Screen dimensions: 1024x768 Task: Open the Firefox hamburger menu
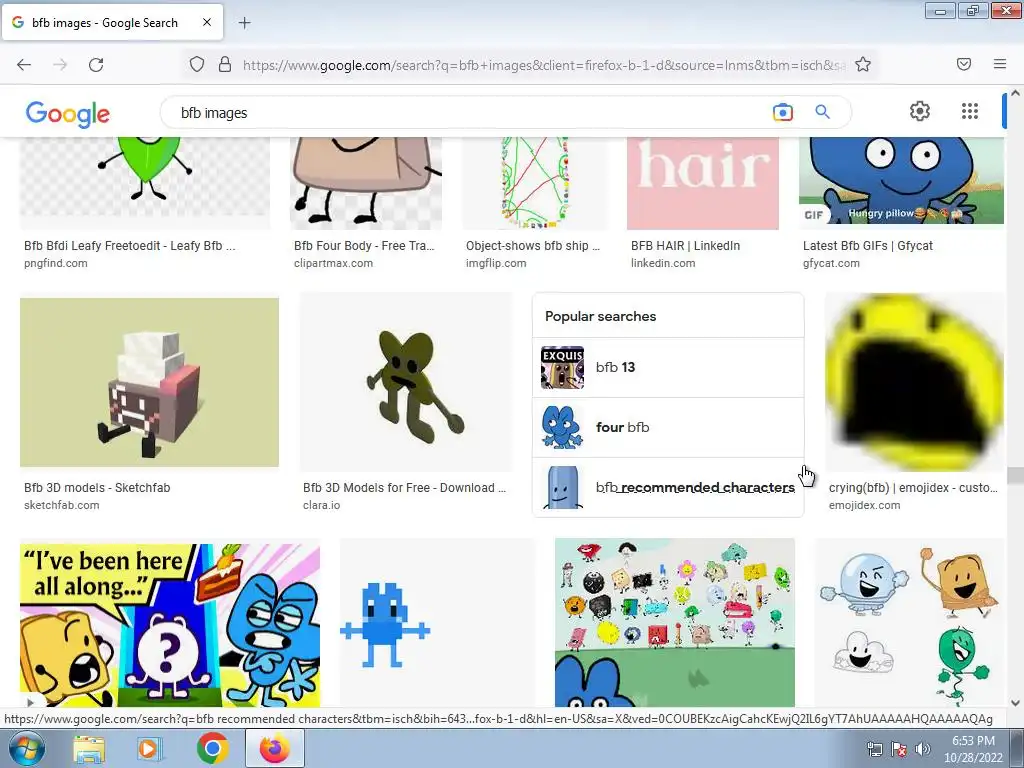(x=1000, y=64)
